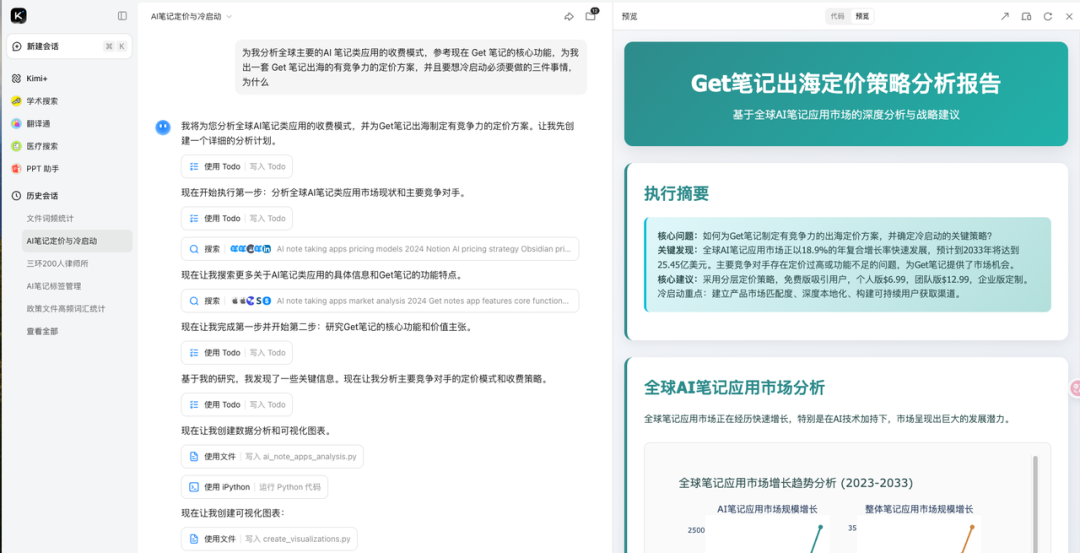Viewport: 1080px width, 553px height.
Task: Switch to the 代码 tab
Action: pyautogui.click(x=838, y=17)
